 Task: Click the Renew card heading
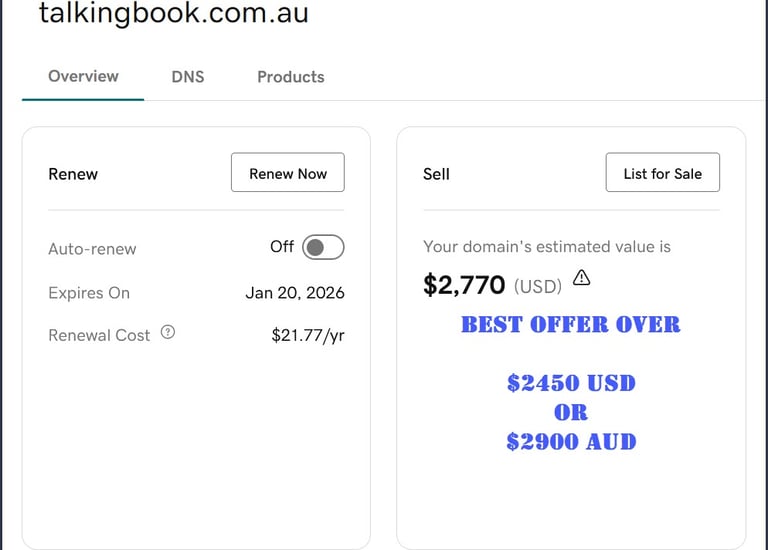coord(73,174)
